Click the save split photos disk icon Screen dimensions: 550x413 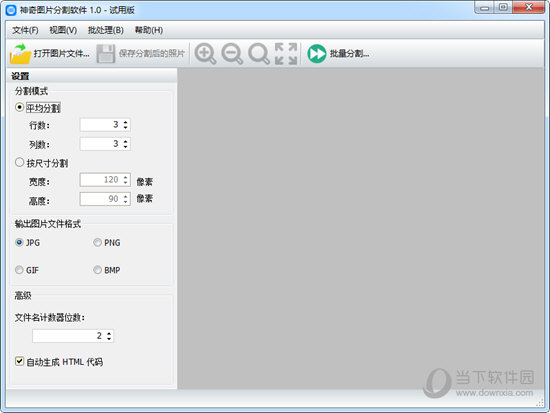click(106, 53)
